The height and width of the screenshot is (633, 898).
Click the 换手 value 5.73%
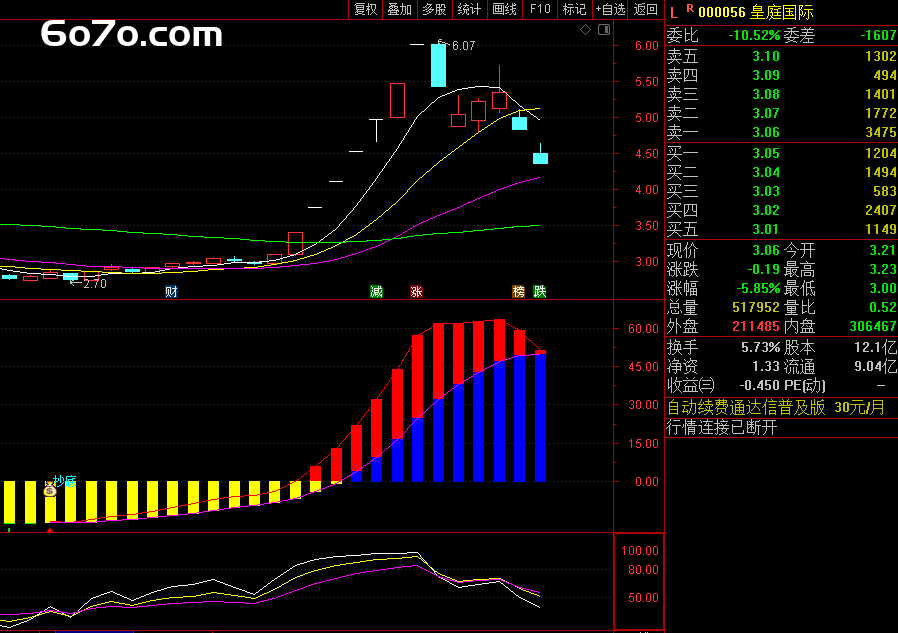pos(761,347)
